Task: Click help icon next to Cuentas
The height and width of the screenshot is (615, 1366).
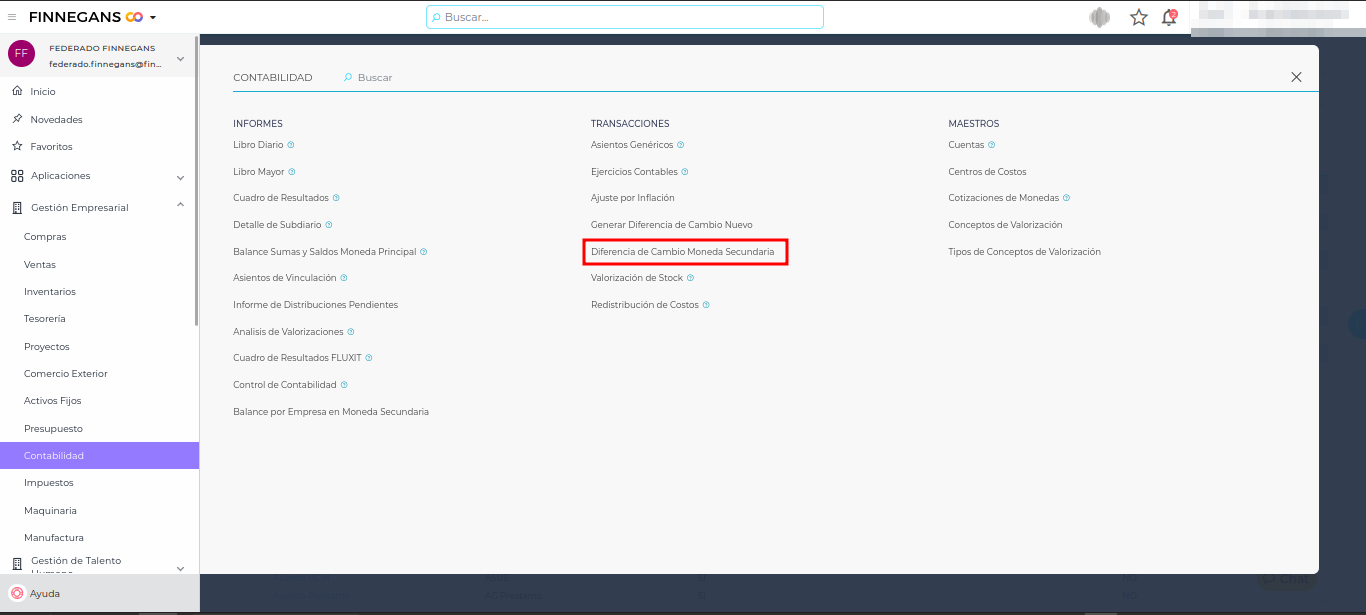Action: pyautogui.click(x=992, y=145)
